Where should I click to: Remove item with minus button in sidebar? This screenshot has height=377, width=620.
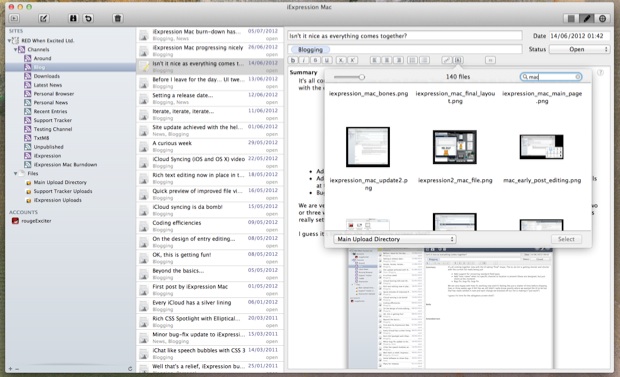17,369
